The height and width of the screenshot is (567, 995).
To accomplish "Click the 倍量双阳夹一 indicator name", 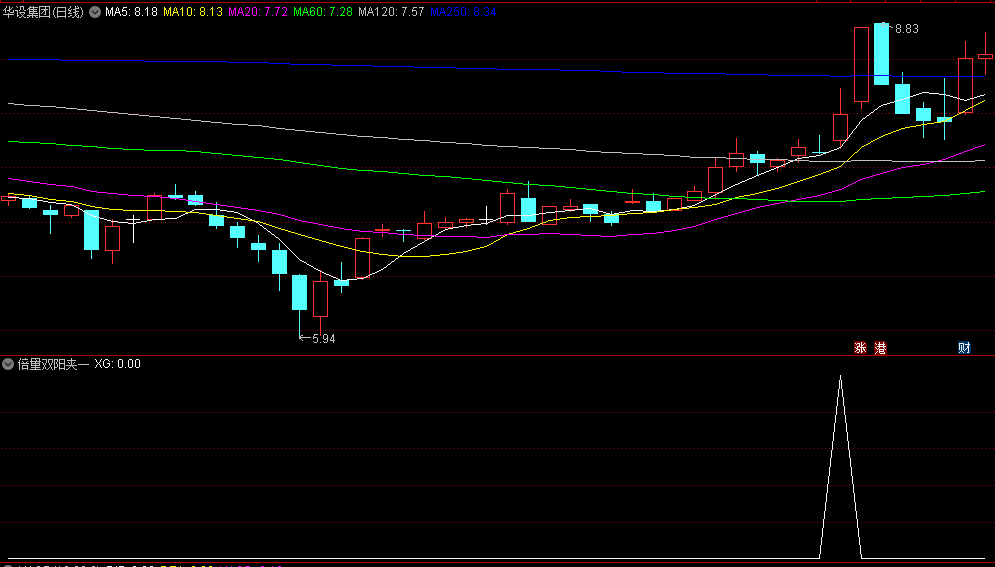I will pos(53,364).
